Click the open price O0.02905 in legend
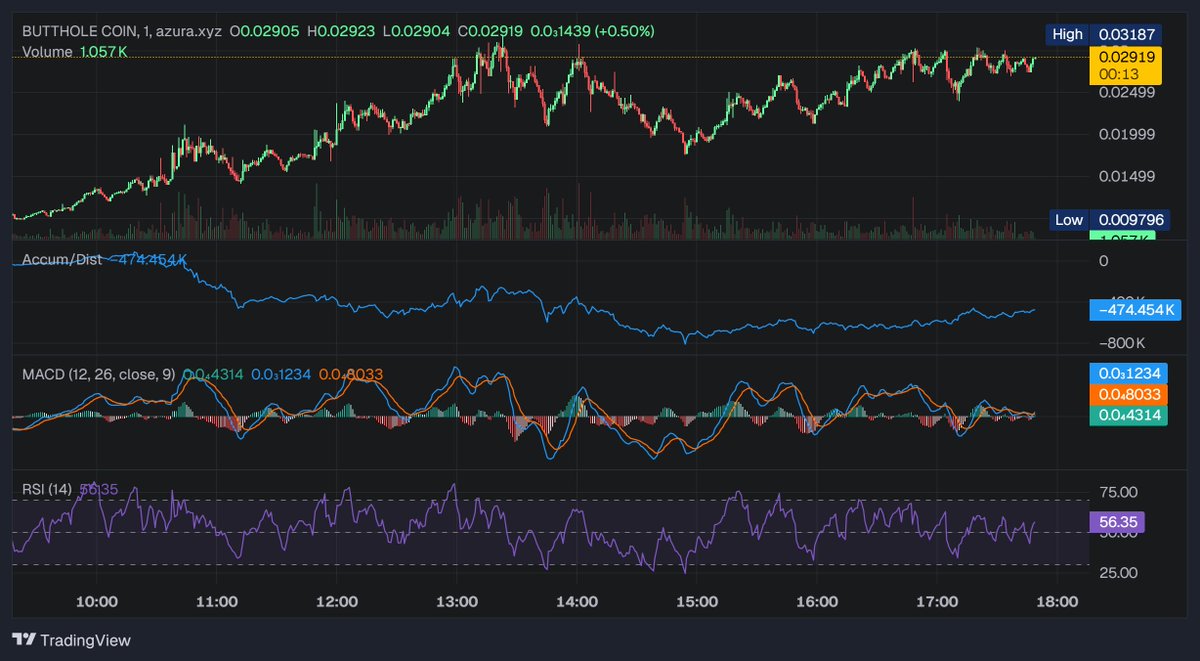1200x661 pixels. coord(265,31)
